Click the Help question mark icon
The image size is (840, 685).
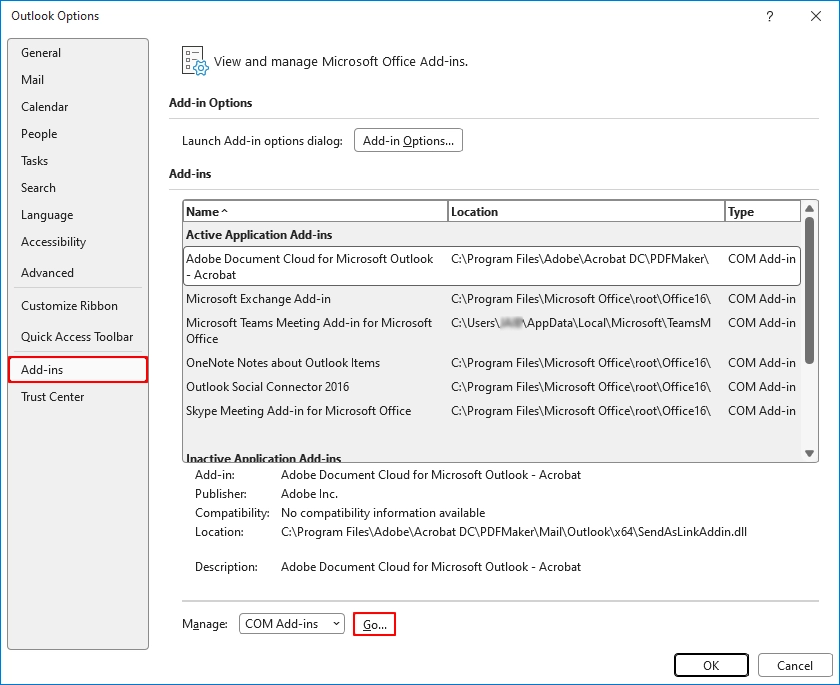769,16
